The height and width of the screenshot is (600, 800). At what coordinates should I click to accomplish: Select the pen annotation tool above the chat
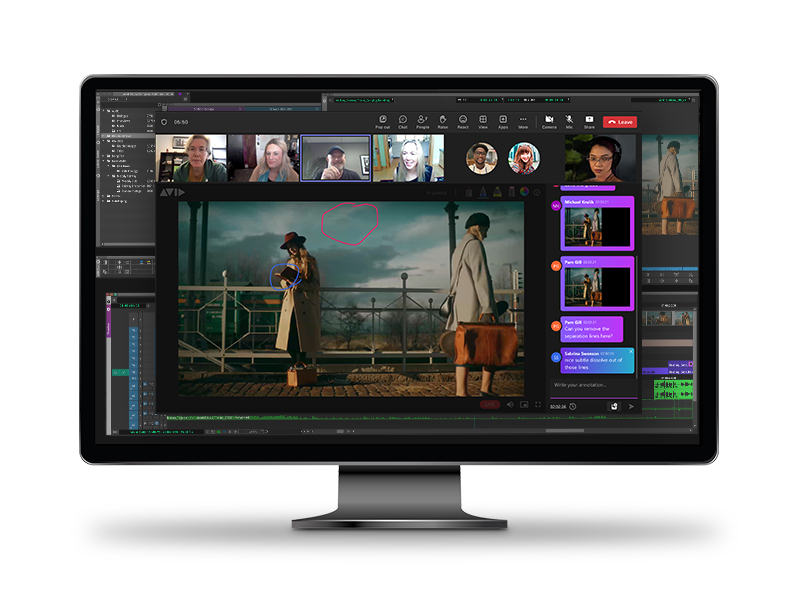point(483,192)
